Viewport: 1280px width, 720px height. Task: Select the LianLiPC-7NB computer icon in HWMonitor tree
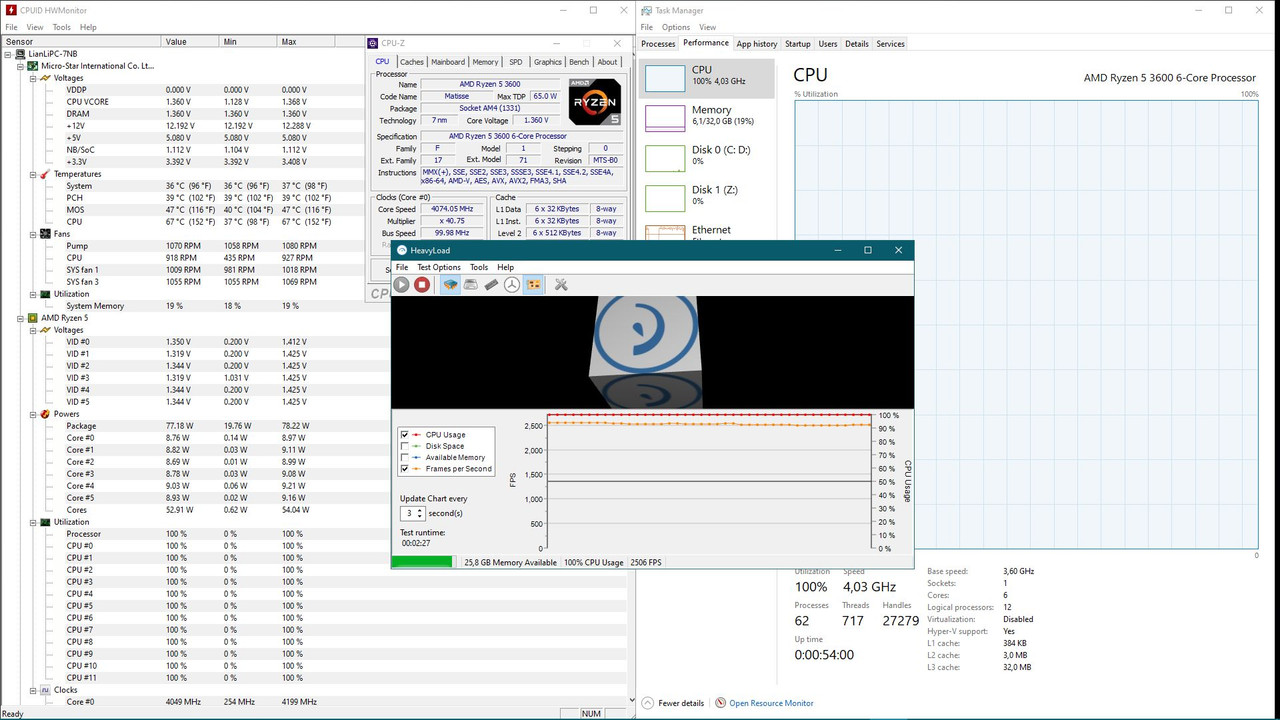pos(21,54)
